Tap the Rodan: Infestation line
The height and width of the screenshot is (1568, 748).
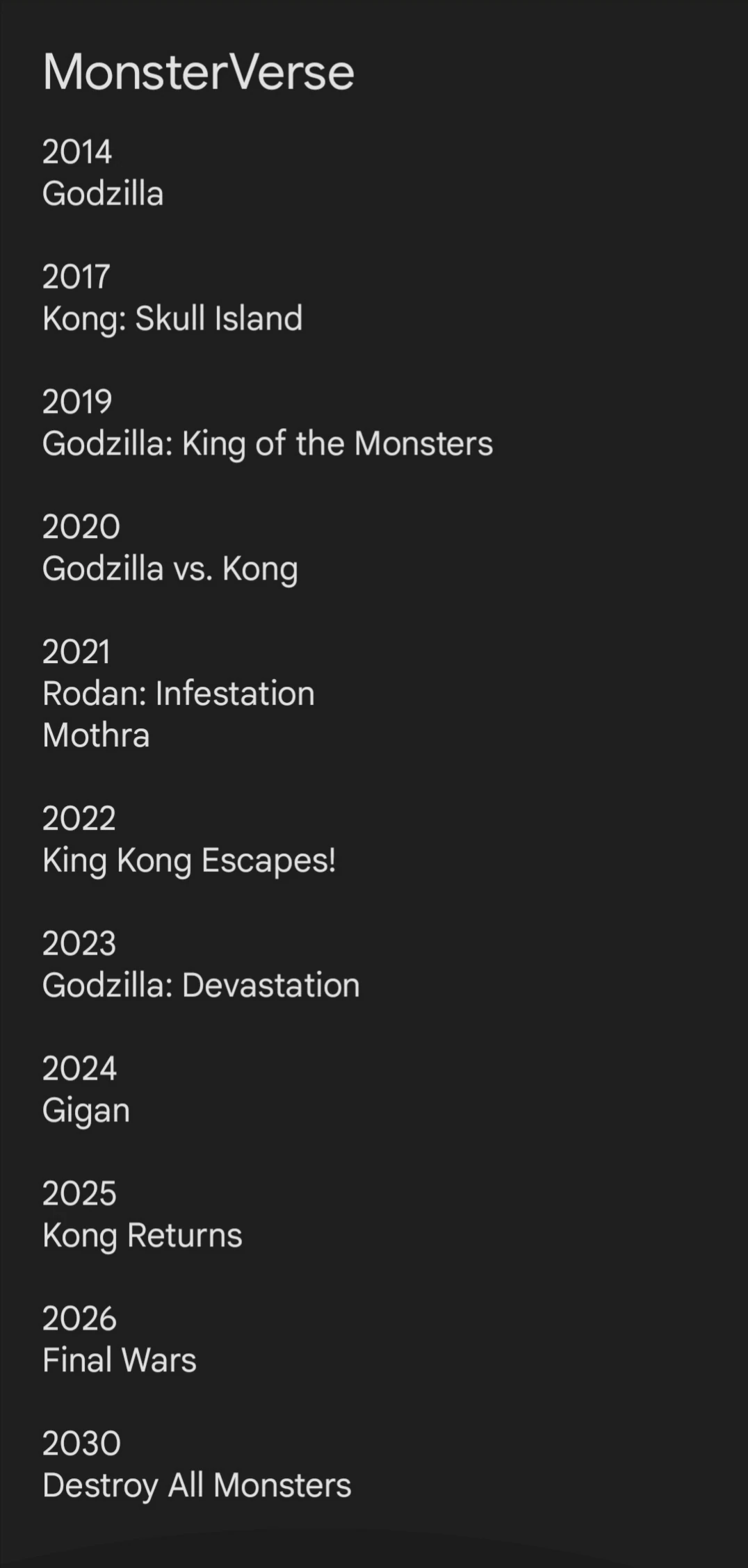click(179, 694)
